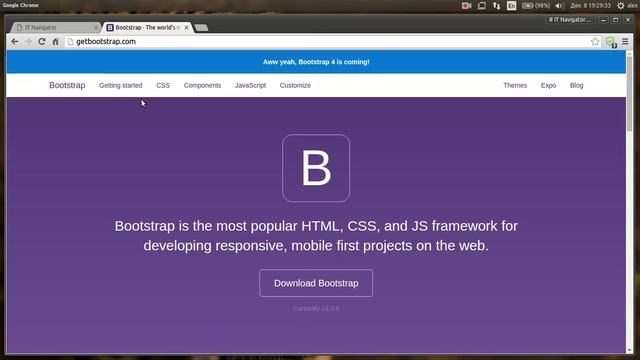Open the alex user indicator in the top panel
This screenshot has width=640, height=360.
pos(633,6)
